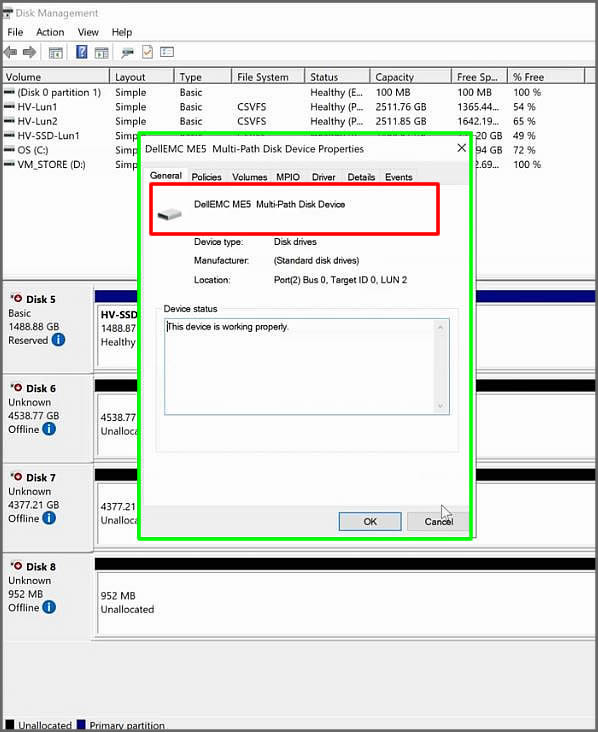Sort by the Layout column header
The width and height of the screenshot is (598, 732).
coord(142,77)
